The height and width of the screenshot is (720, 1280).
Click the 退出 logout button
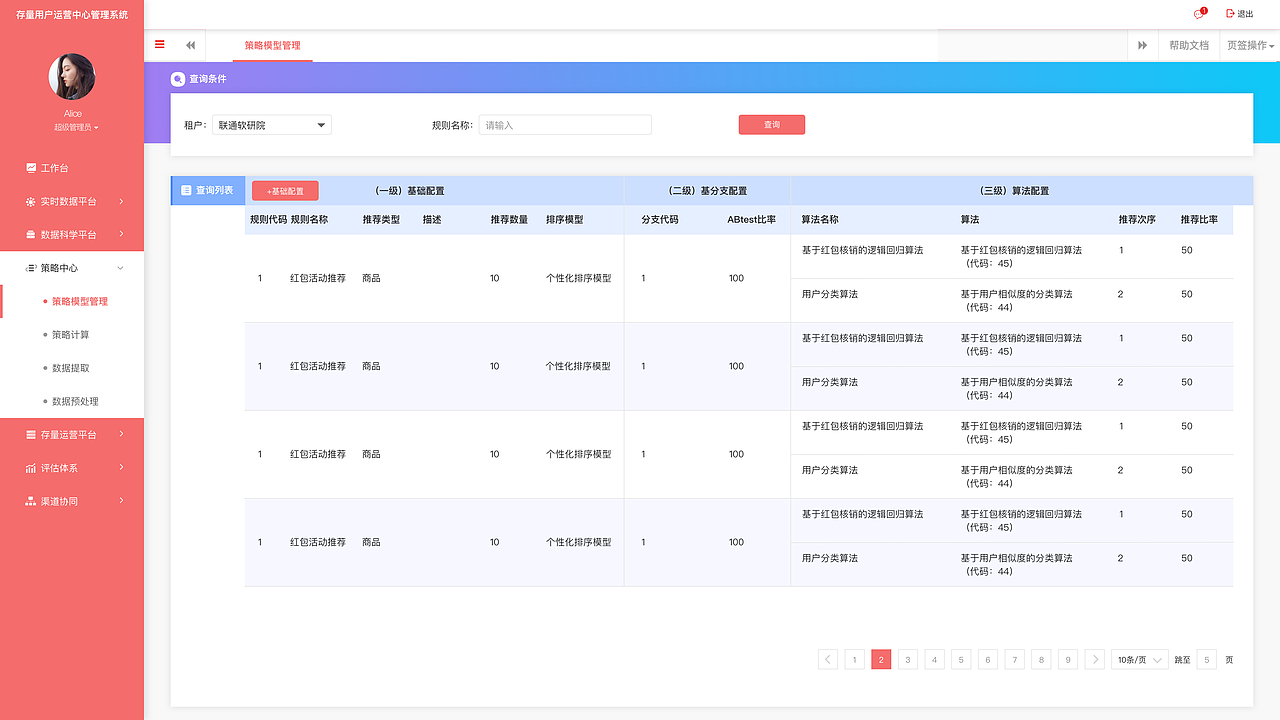(1239, 14)
